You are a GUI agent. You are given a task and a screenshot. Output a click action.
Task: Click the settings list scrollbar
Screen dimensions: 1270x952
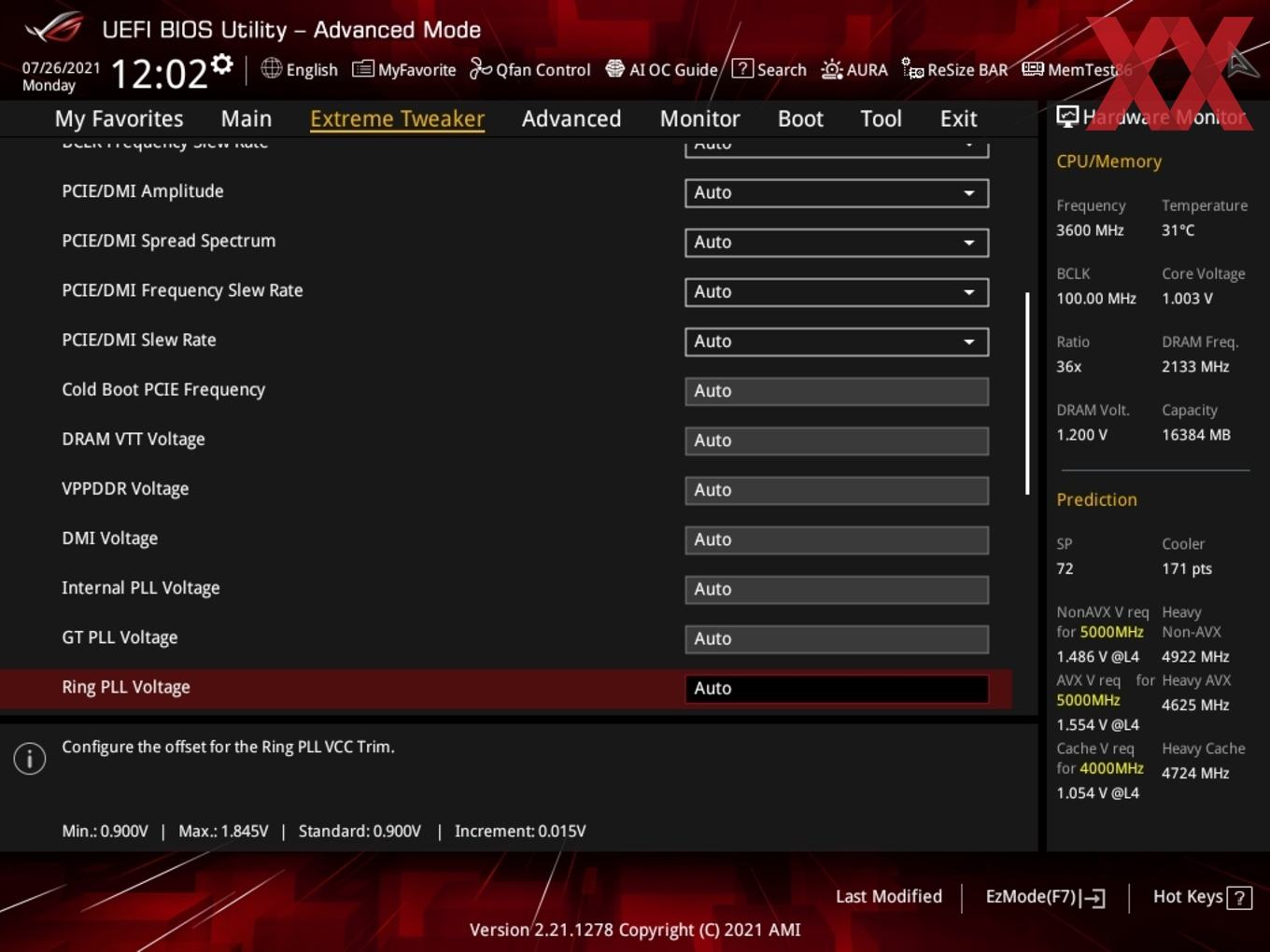(1027, 393)
